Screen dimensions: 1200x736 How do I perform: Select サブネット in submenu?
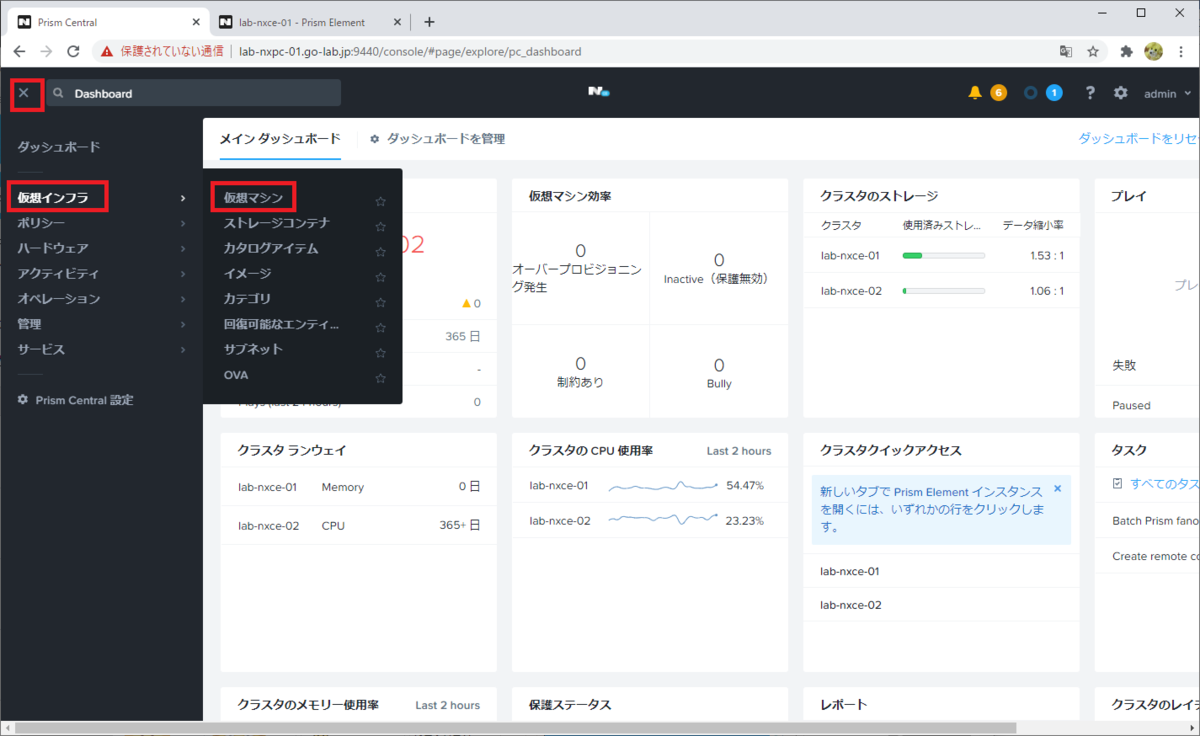(x=253, y=349)
